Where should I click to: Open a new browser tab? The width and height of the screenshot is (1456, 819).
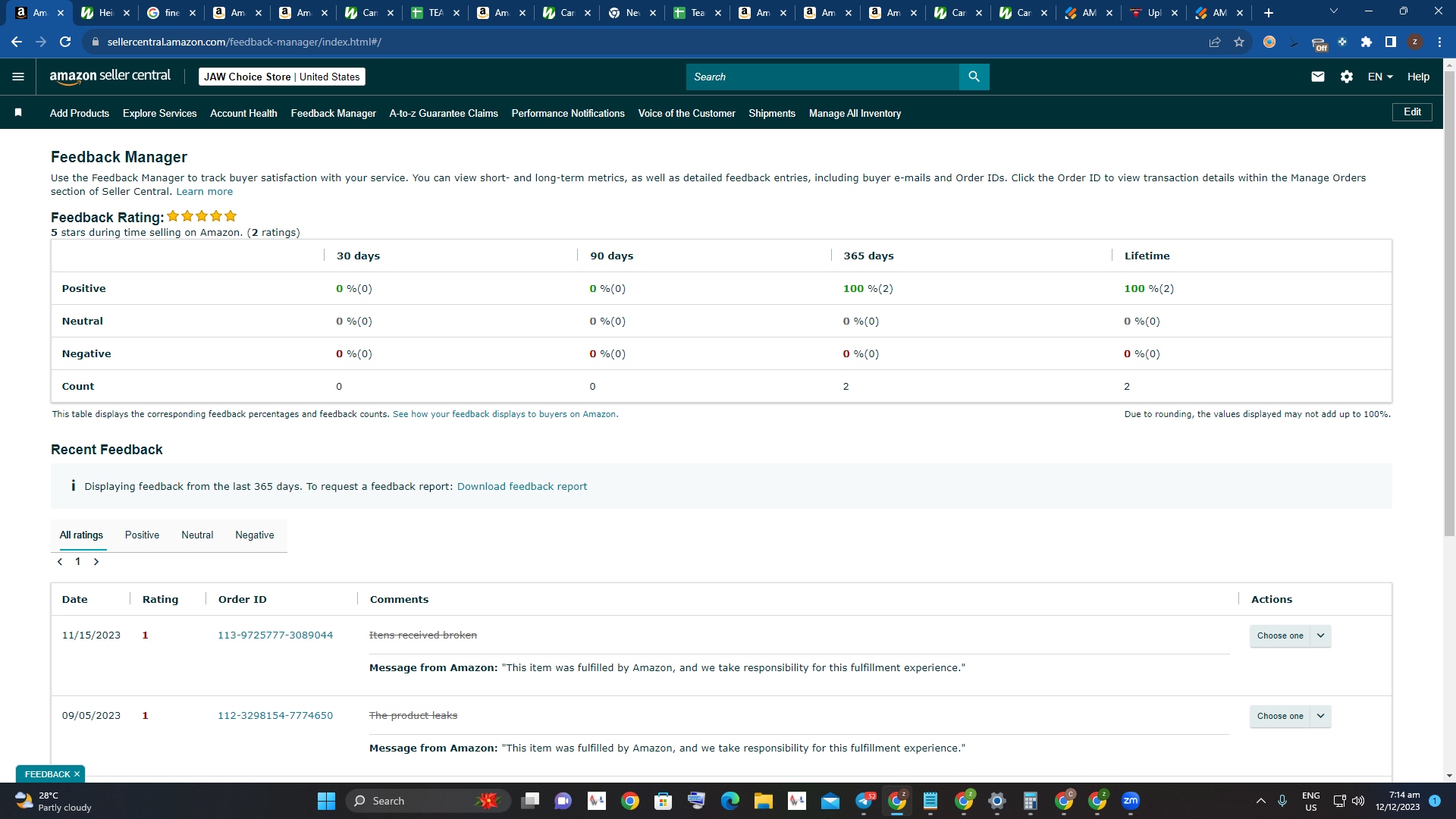pos(1269,13)
